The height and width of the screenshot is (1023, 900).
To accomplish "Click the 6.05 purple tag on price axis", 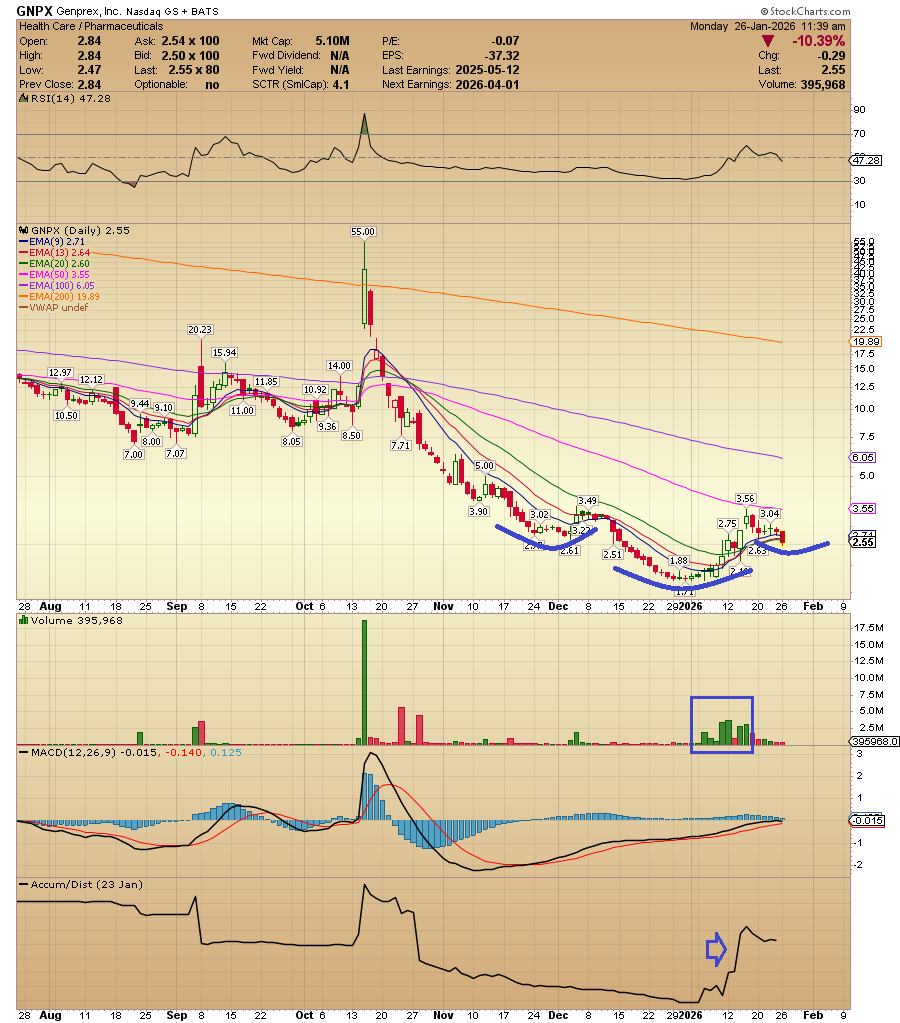I will (x=863, y=457).
